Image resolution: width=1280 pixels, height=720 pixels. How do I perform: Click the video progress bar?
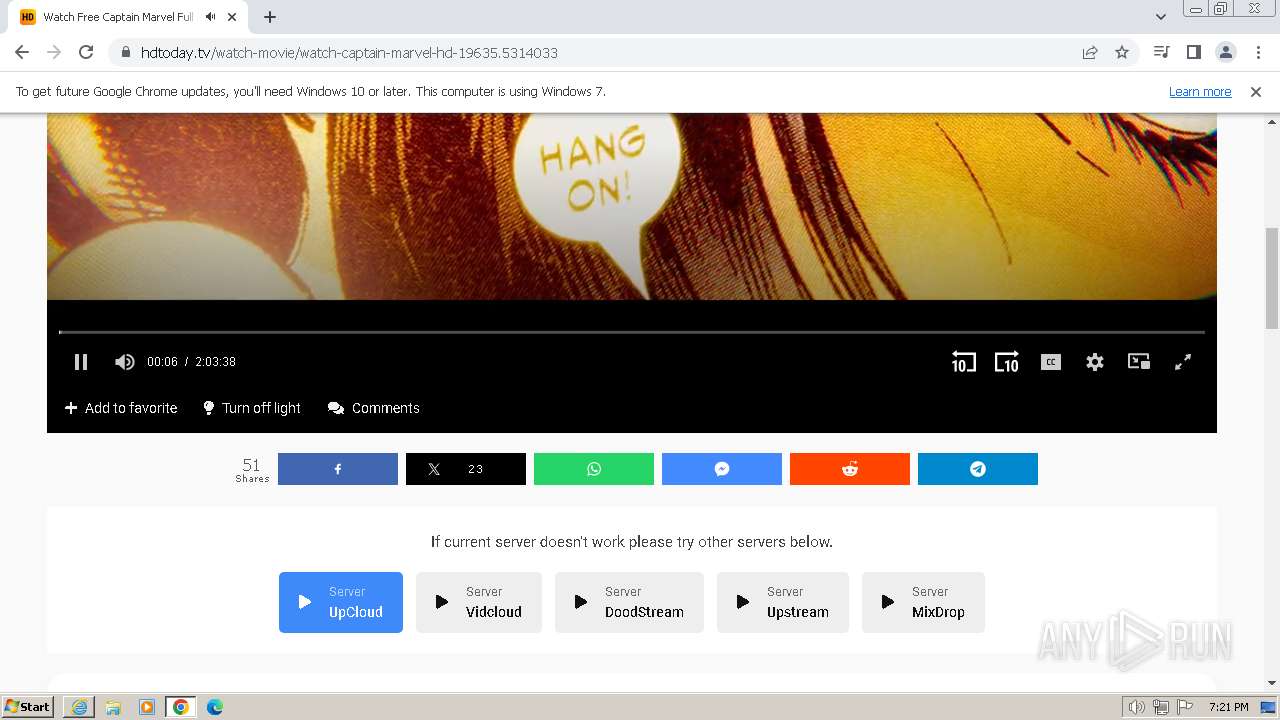click(x=632, y=332)
